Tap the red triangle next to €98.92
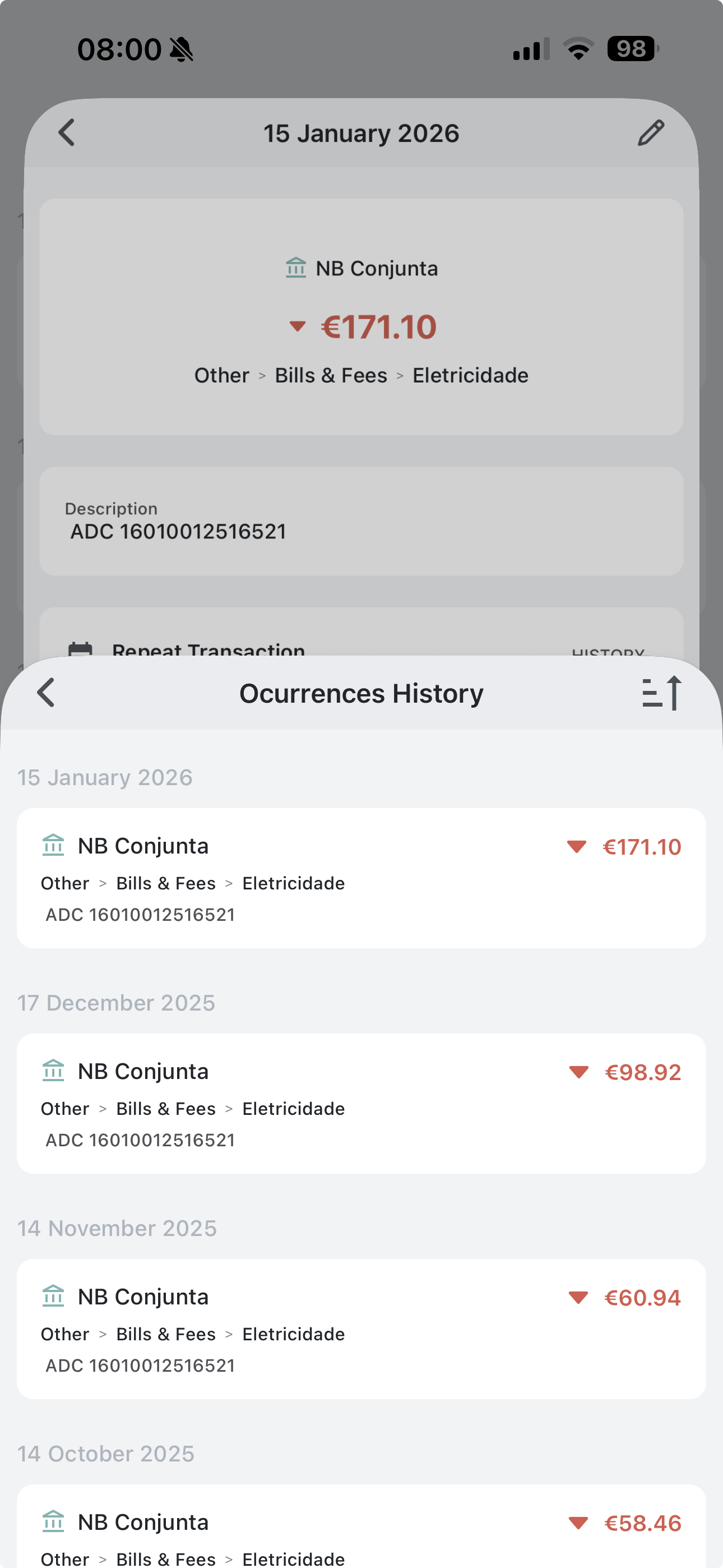Image resolution: width=723 pixels, height=1568 pixels. coord(578,1071)
